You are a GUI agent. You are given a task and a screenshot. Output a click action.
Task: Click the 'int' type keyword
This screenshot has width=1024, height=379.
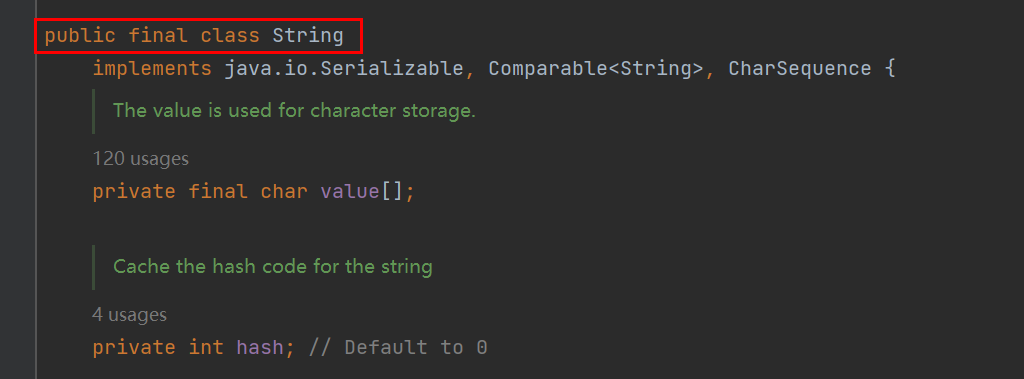coord(206,347)
